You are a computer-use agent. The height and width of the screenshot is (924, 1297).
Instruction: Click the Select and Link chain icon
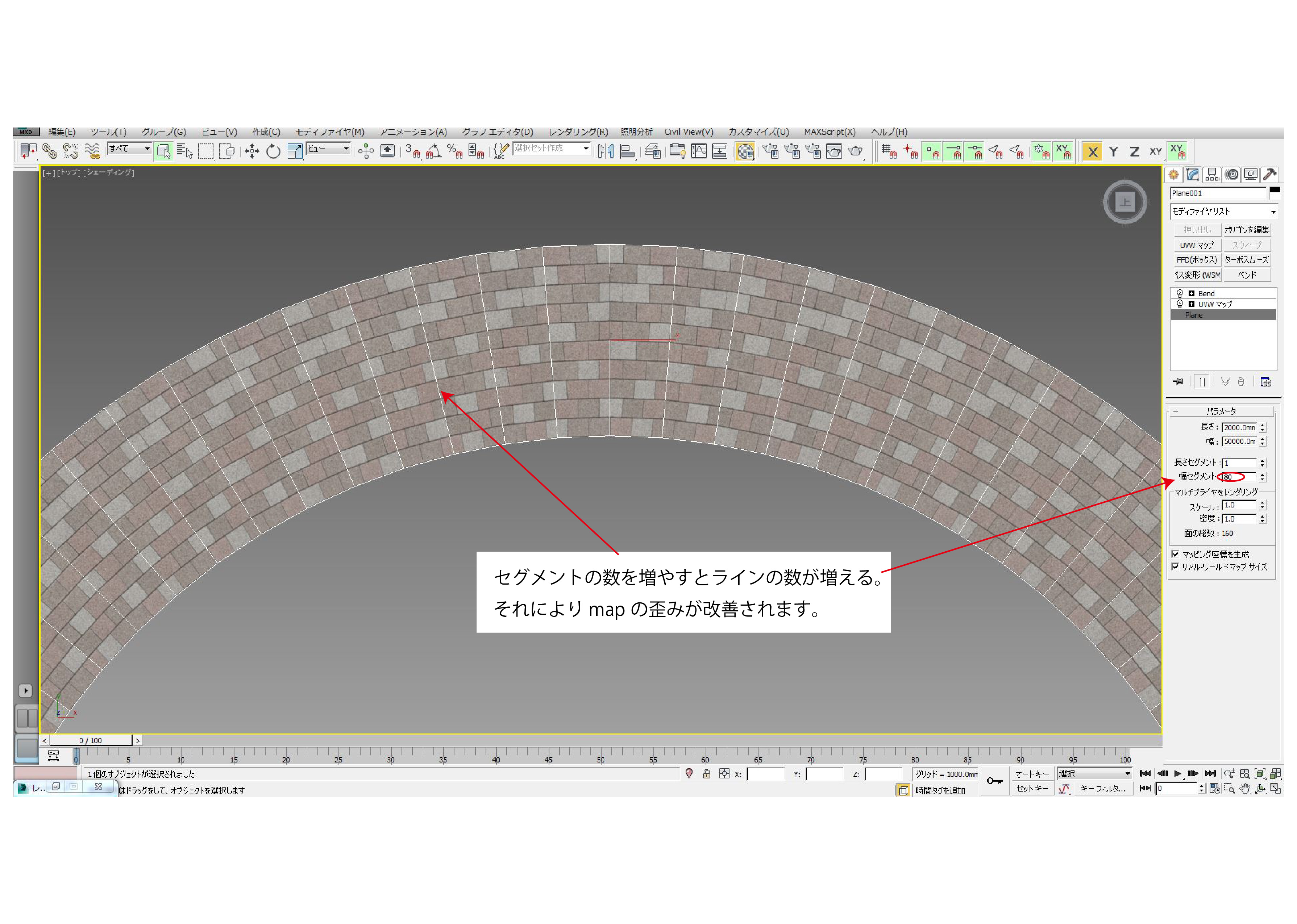click(49, 151)
